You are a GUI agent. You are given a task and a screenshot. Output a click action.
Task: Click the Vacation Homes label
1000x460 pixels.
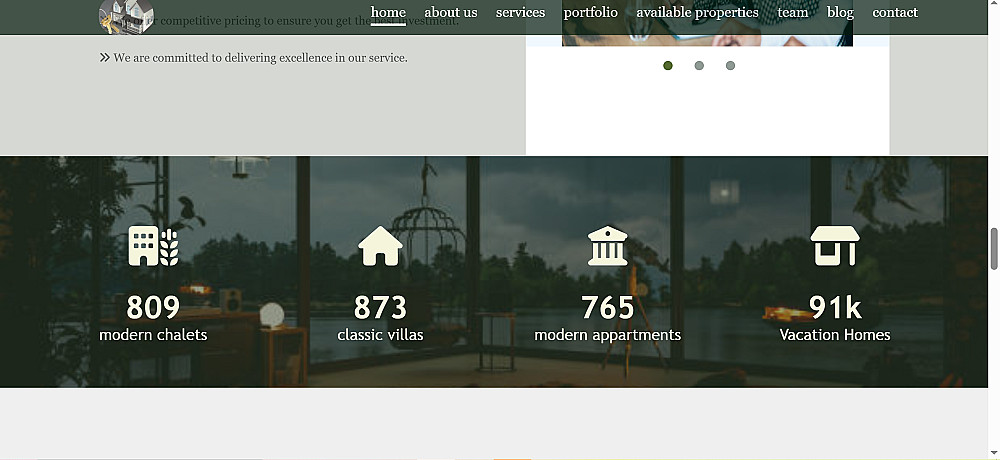click(x=835, y=335)
